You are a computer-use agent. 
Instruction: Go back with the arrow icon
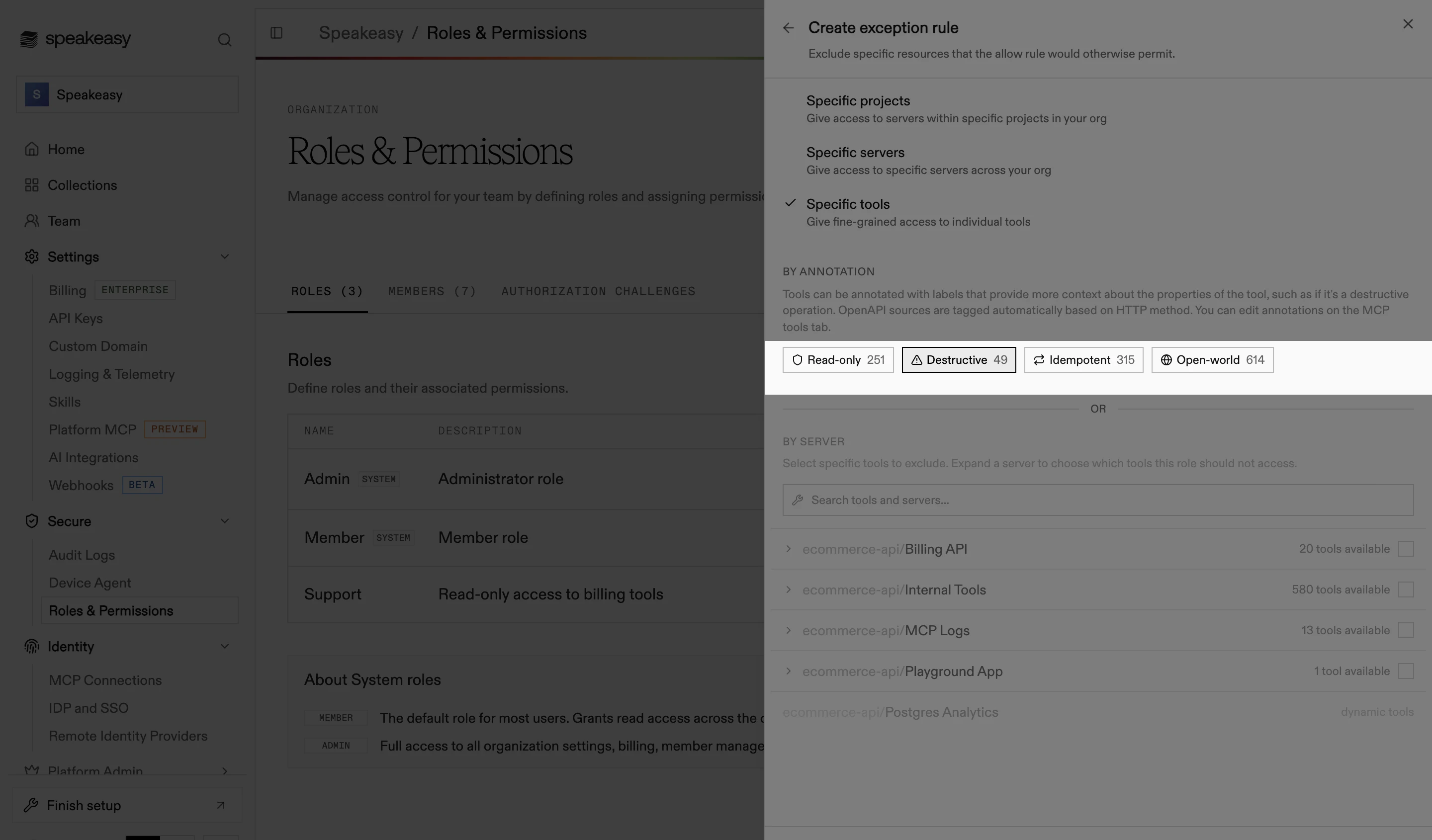[788, 28]
